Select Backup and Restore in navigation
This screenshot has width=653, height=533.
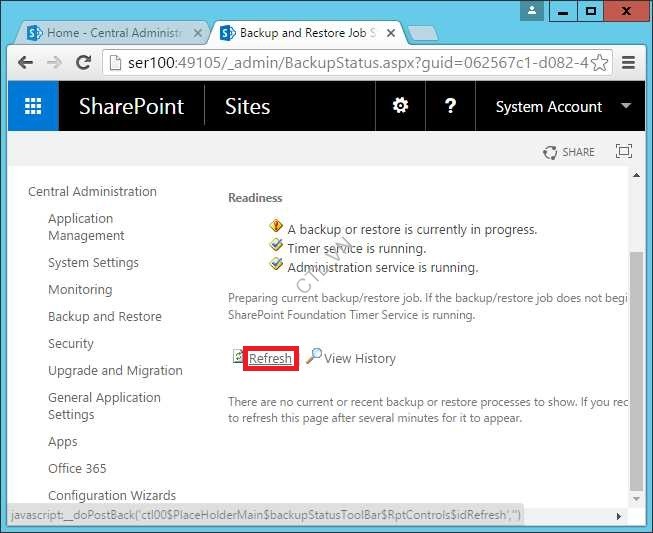click(x=105, y=316)
